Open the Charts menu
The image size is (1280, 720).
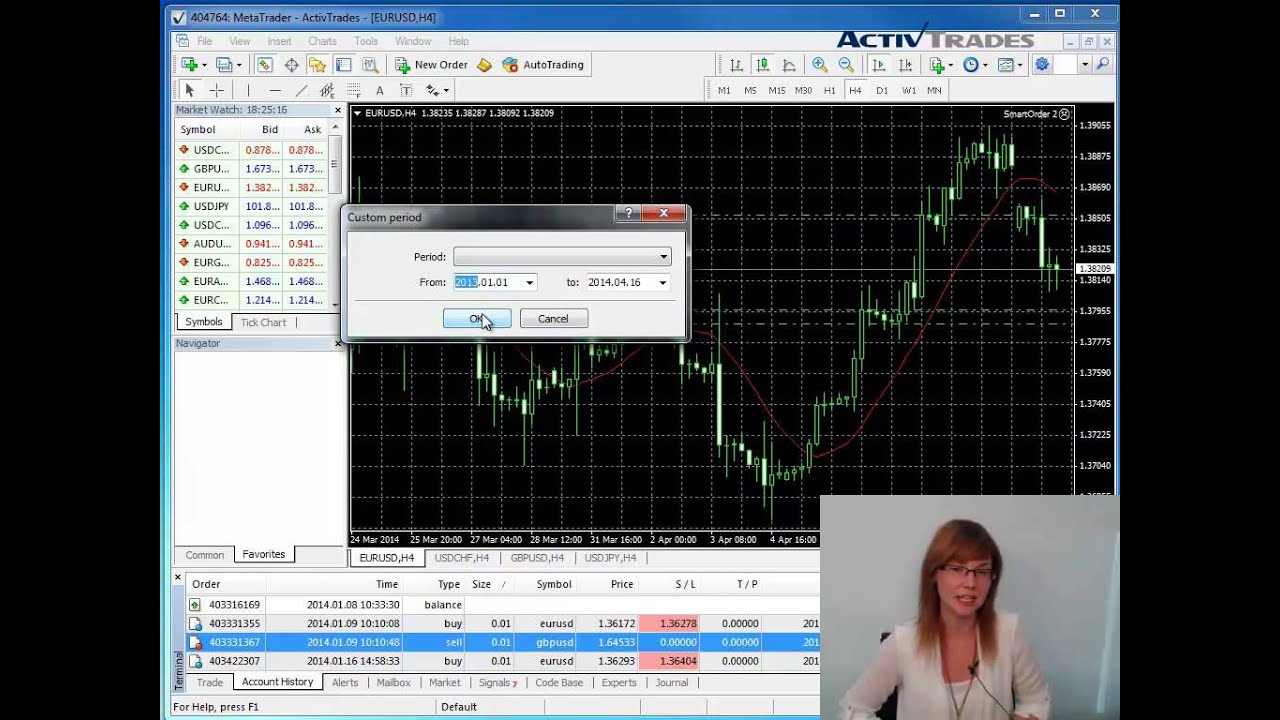tap(322, 41)
